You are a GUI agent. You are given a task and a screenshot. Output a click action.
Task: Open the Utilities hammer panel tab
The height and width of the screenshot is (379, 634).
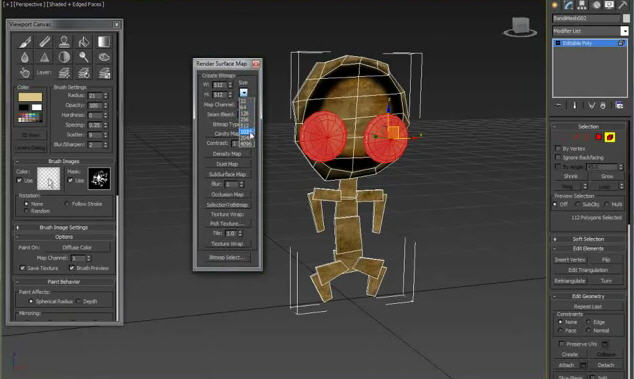point(622,5)
